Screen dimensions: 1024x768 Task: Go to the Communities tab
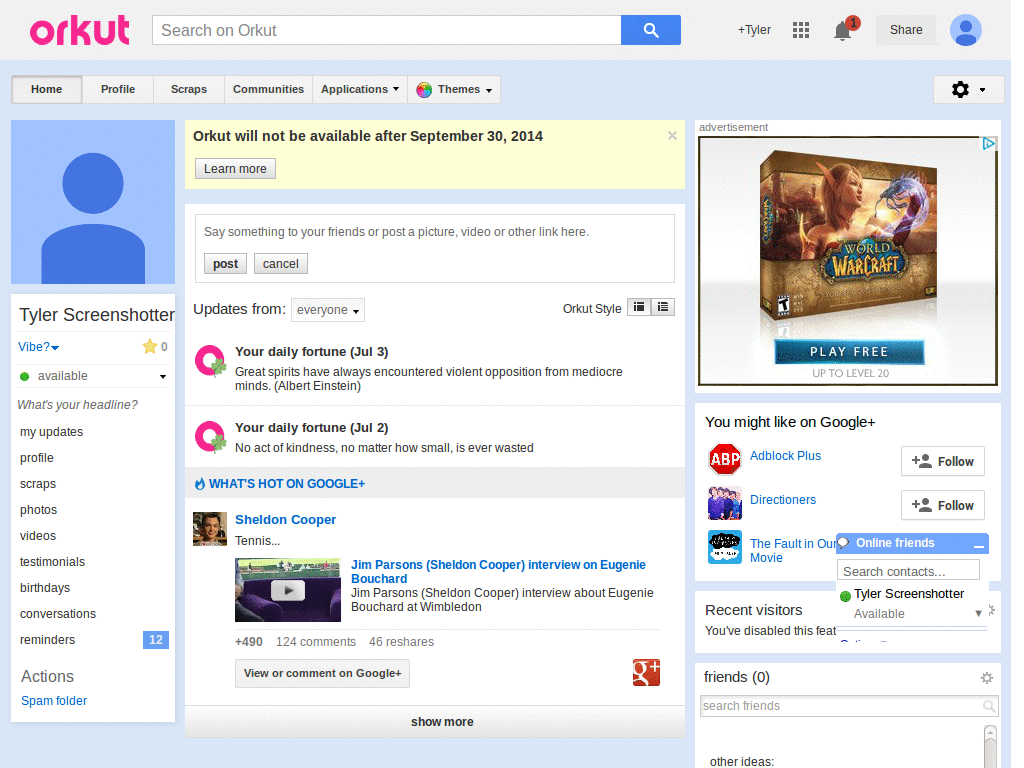268,89
